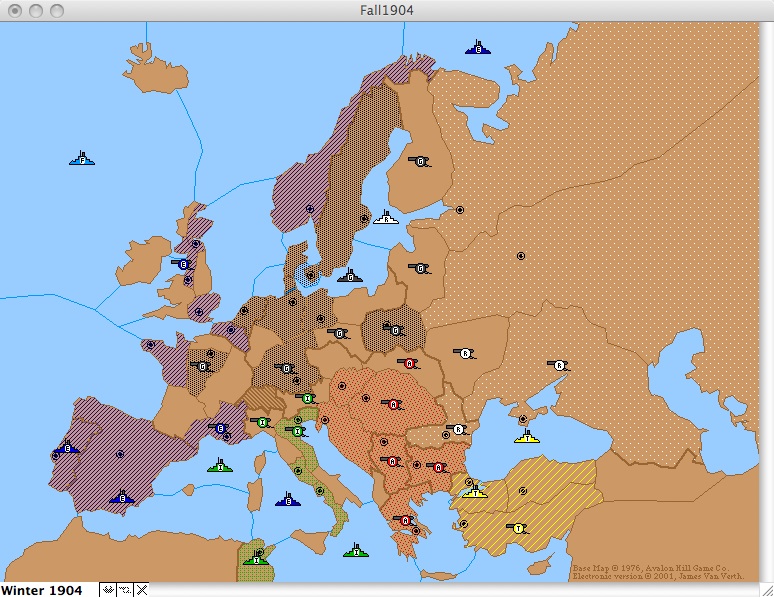Click the London supply center dot
This screenshot has width=774, height=597.
coord(199,312)
